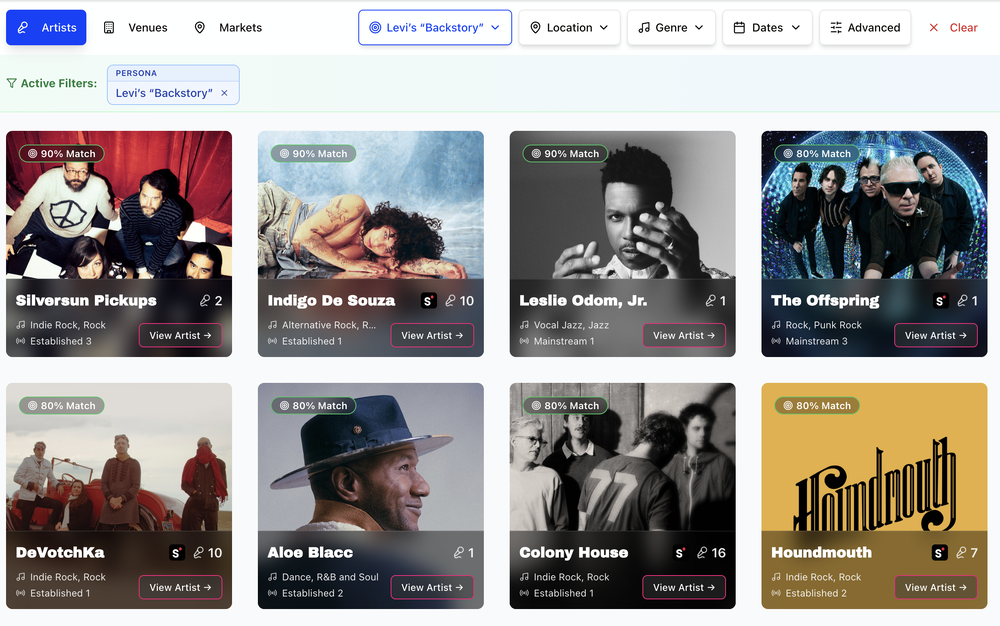This screenshot has width=1000, height=626.
Task: Click the S badge icon on The Offspring card
Action: coord(940,300)
